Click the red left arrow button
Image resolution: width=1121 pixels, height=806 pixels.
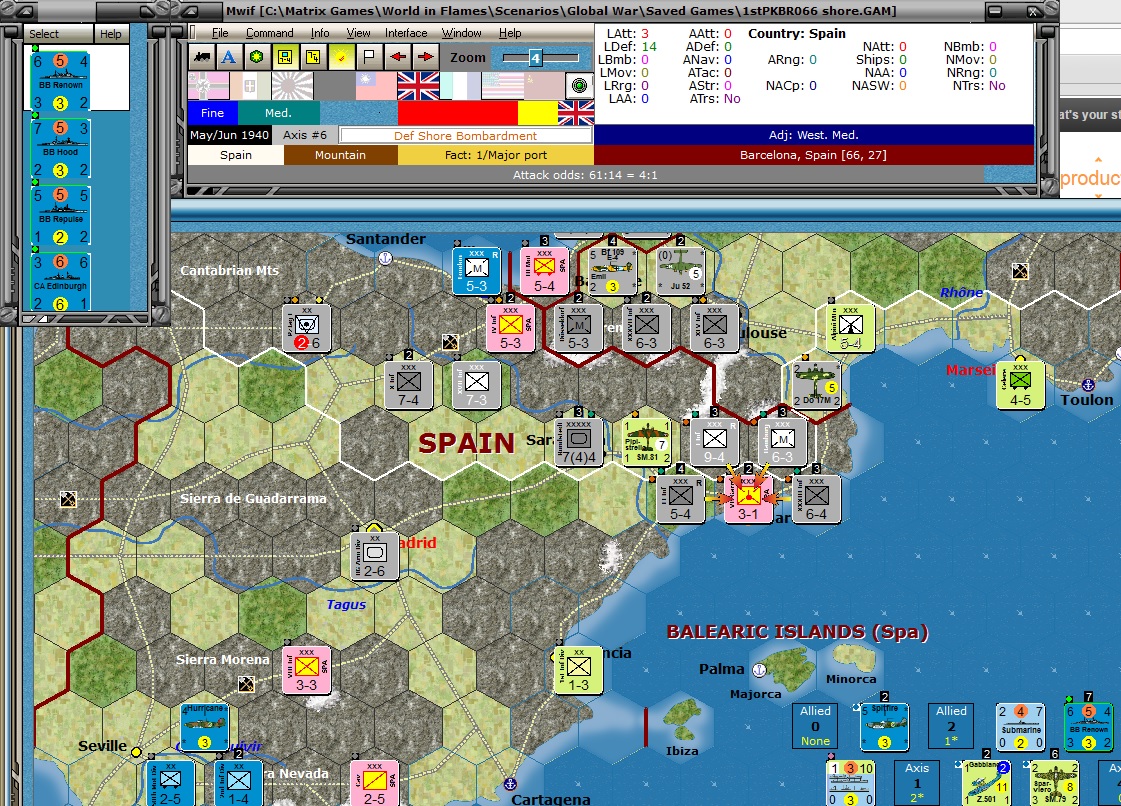[397, 57]
